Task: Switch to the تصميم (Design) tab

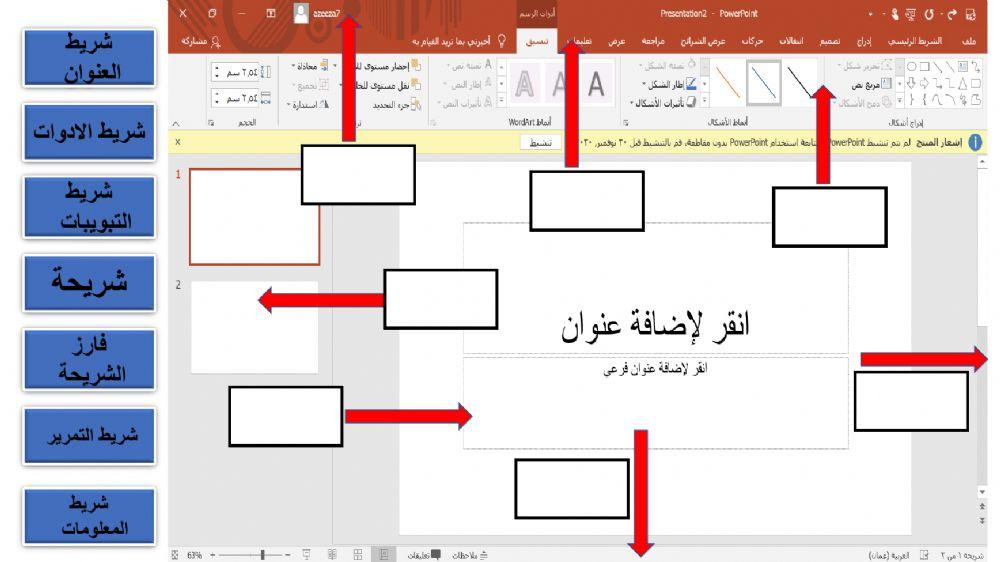Action: point(829,41)
